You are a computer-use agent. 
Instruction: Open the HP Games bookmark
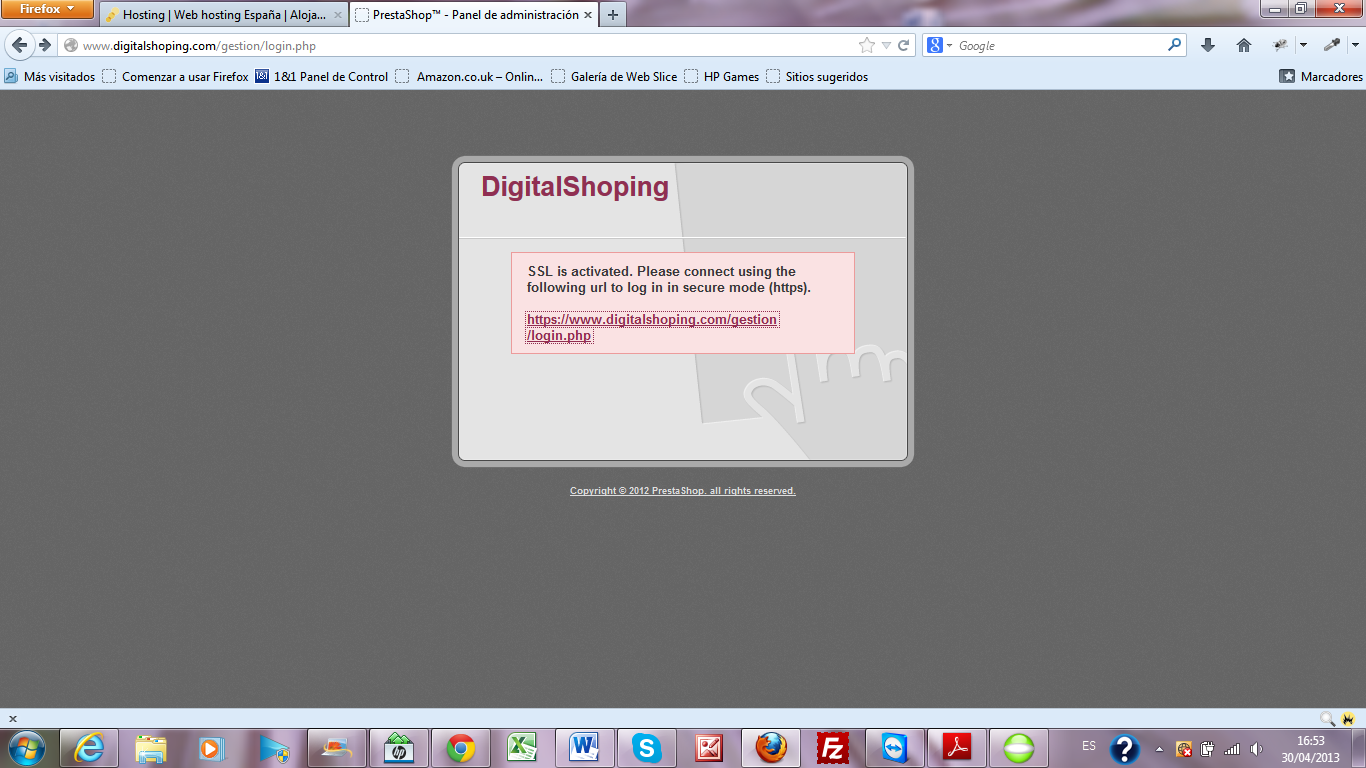click(x=722, y=77)
